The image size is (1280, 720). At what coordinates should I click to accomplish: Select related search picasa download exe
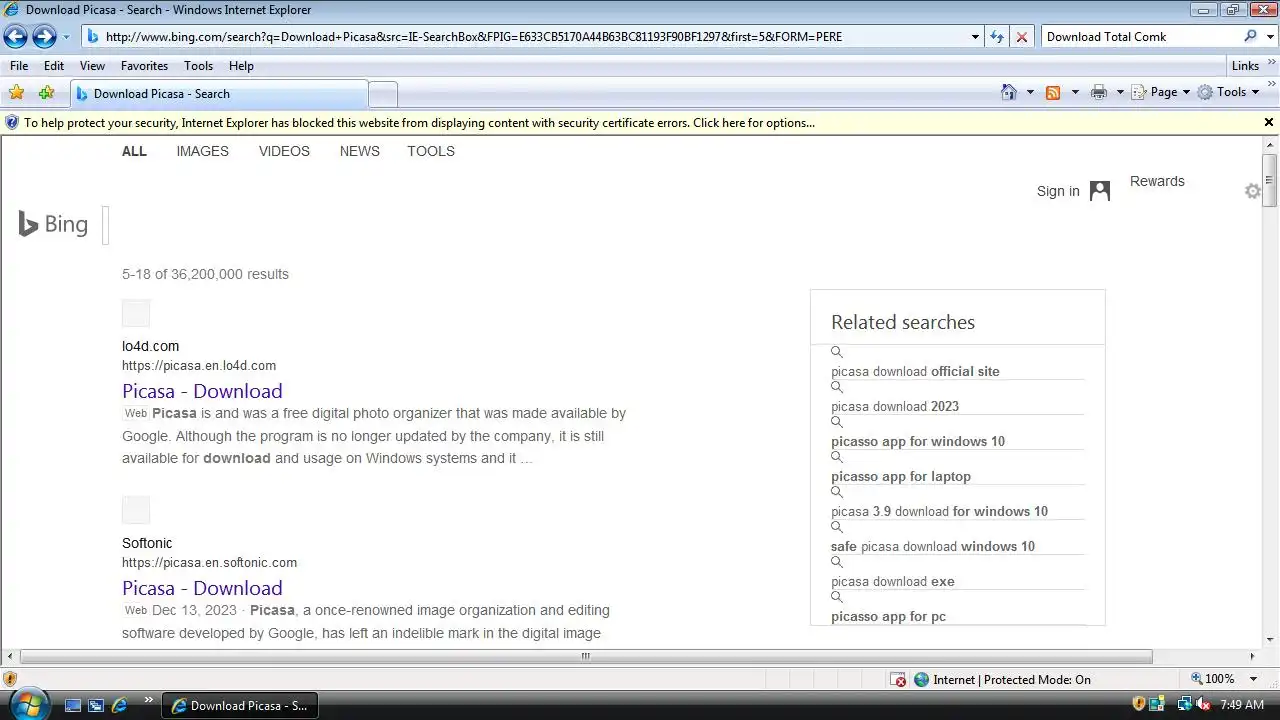click(x=893, y=581)
